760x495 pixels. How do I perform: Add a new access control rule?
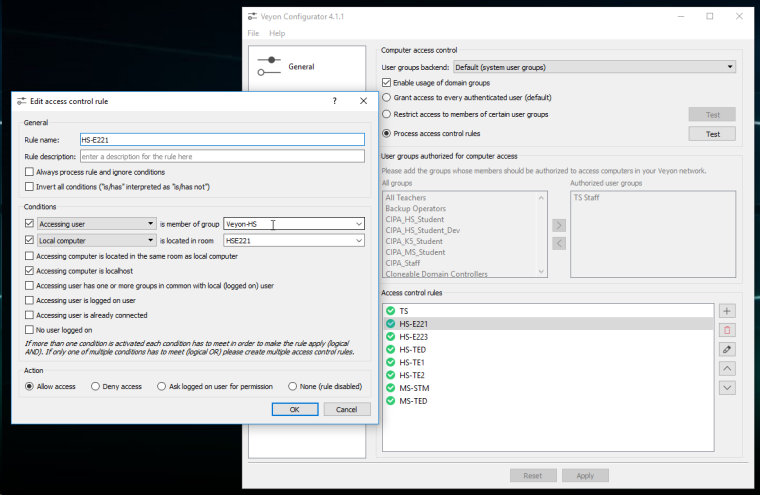727,311
